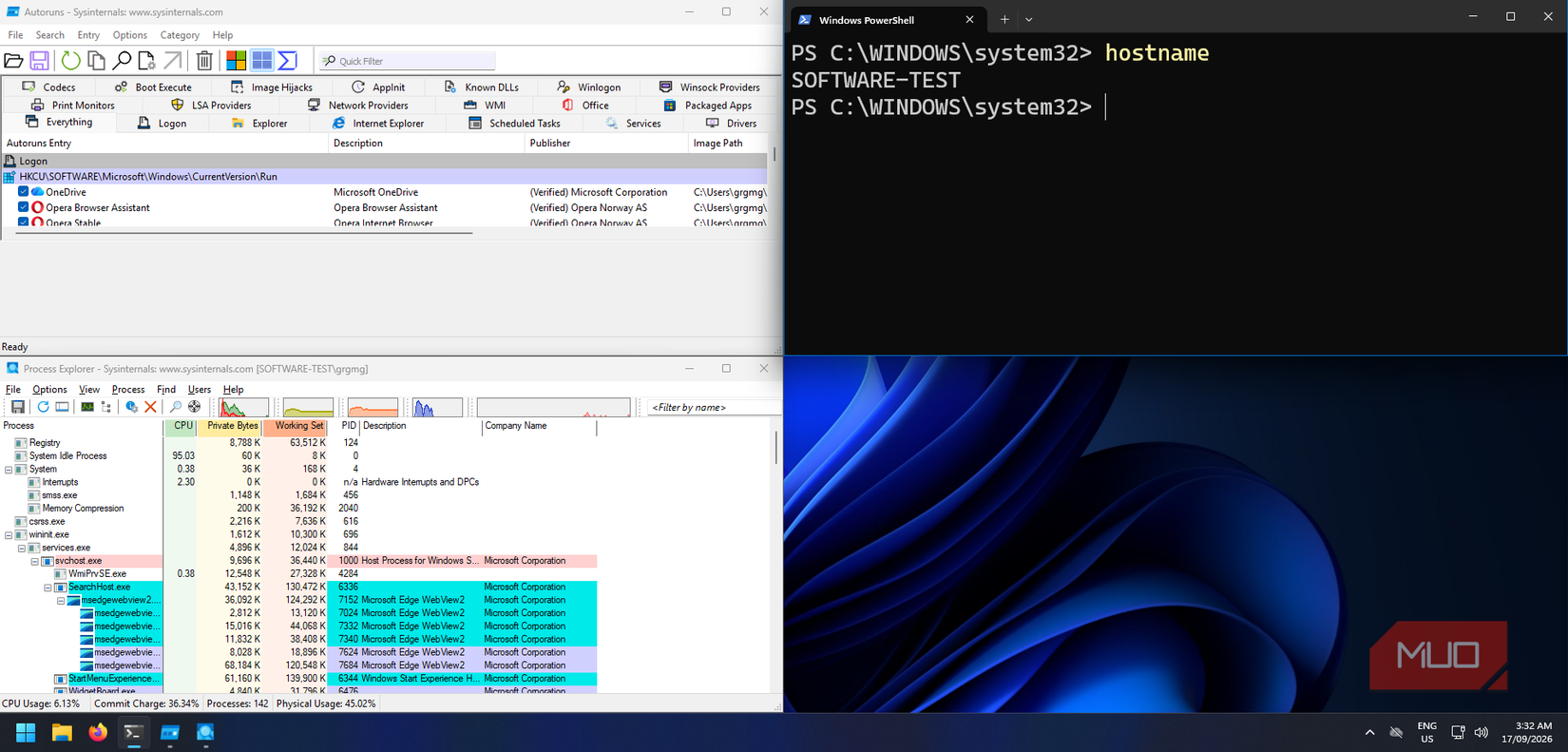
Task: Click the lower pane view icon in Process Explorer
Action: 62,407
